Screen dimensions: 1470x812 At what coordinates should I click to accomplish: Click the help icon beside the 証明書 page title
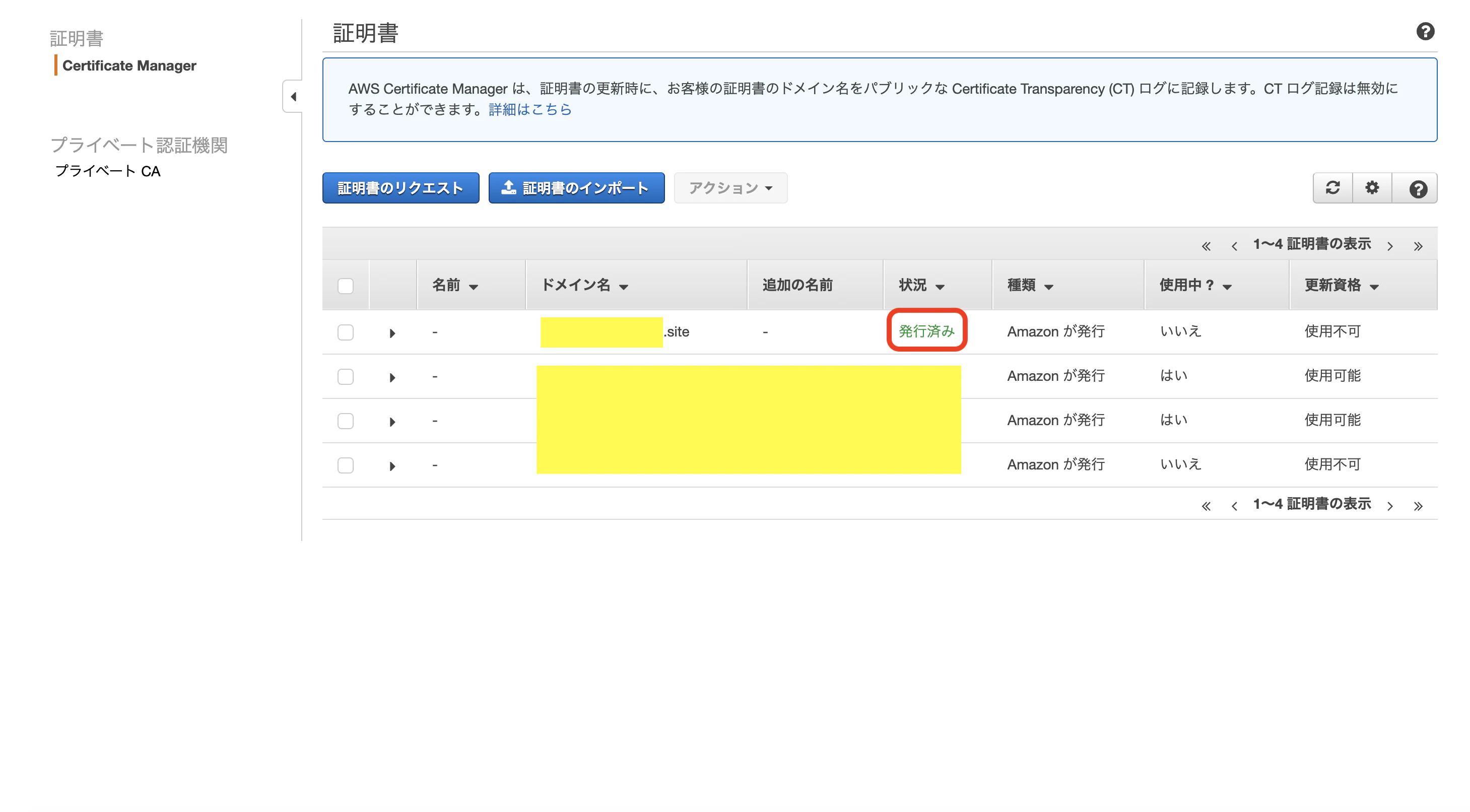[x=1425, y=31]
